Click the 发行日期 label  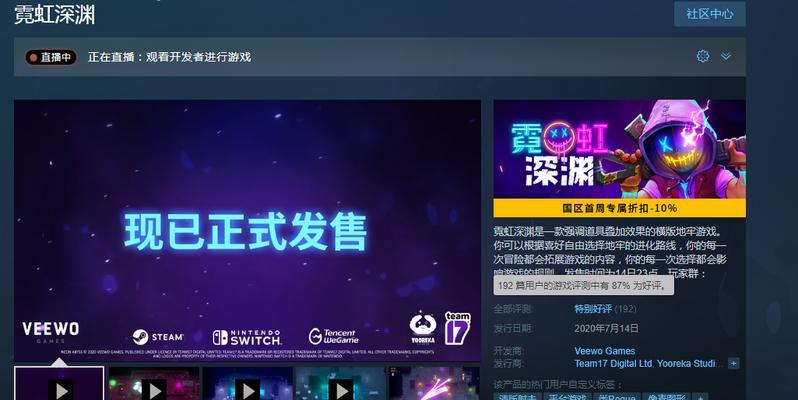[512, 329]
